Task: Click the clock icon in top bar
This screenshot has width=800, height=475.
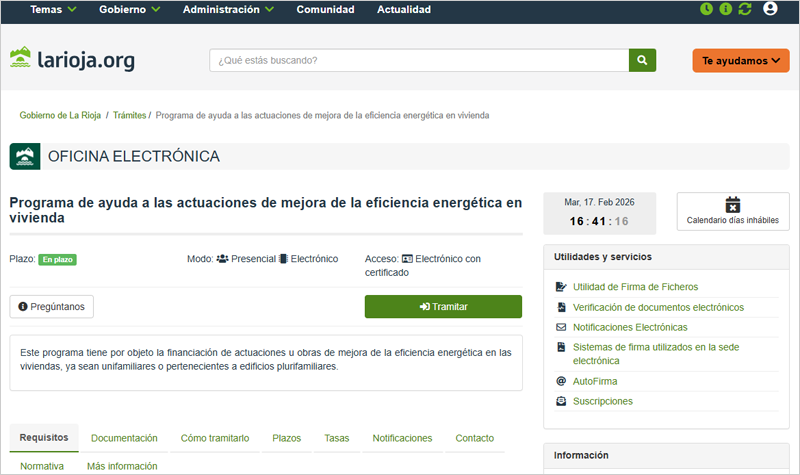Action: tap(706, 9)
